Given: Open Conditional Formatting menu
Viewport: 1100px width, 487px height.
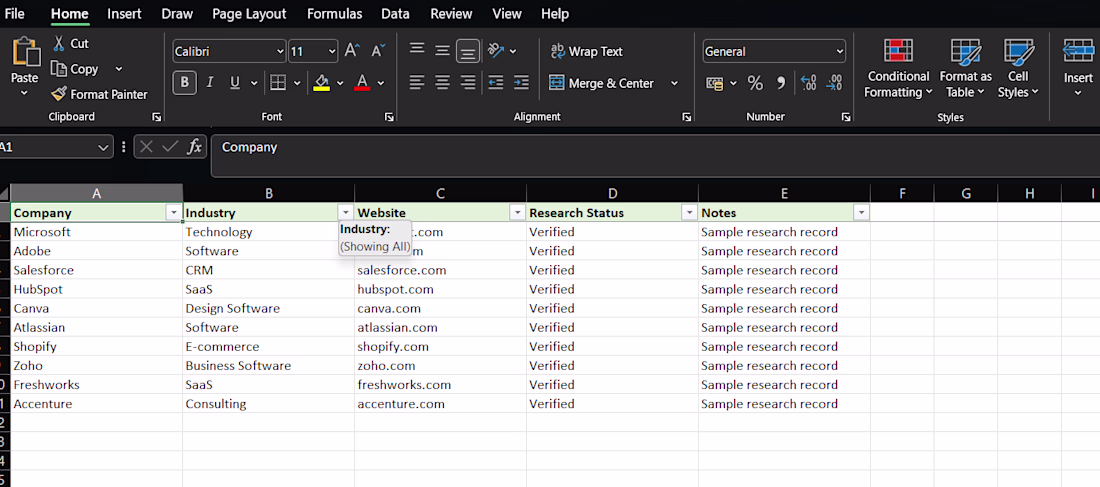Looking at the screenshot, I should click(897, 69).
